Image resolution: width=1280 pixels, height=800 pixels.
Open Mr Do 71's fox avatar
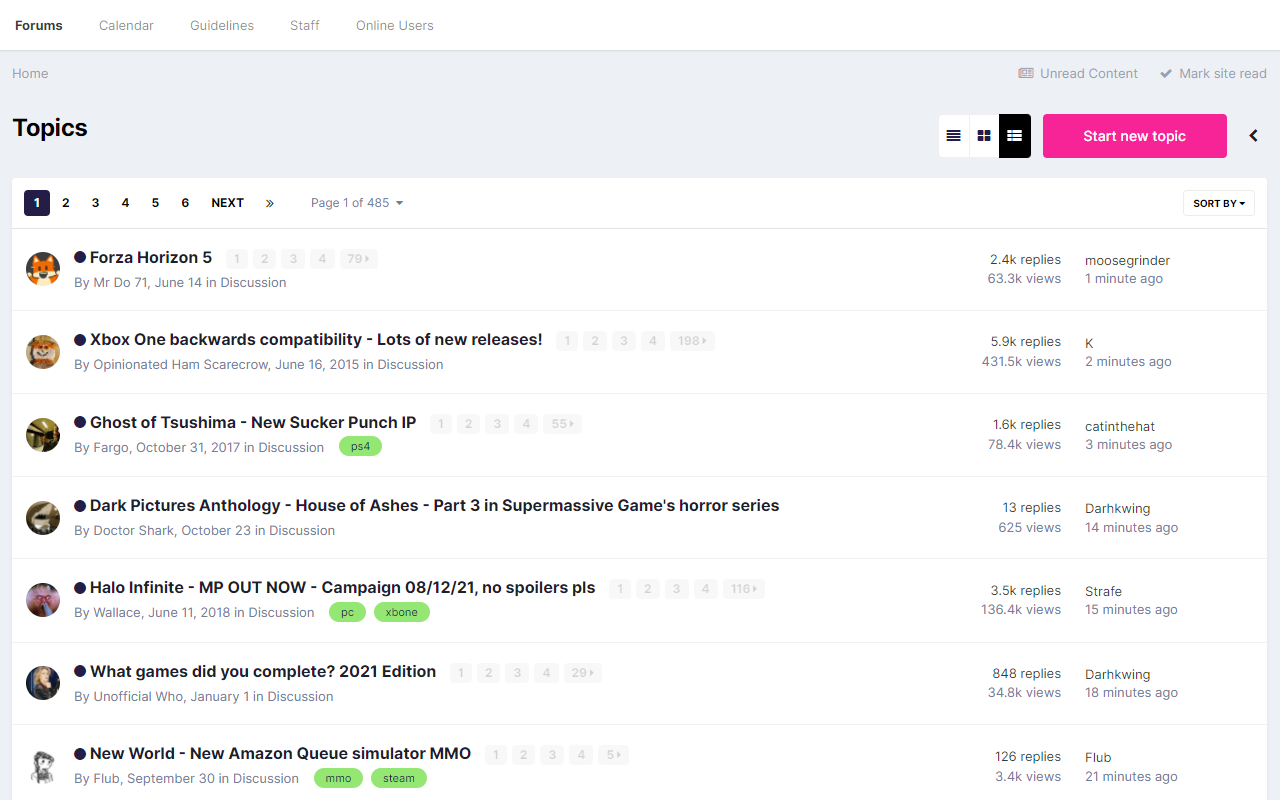click(x=43, y=269)
